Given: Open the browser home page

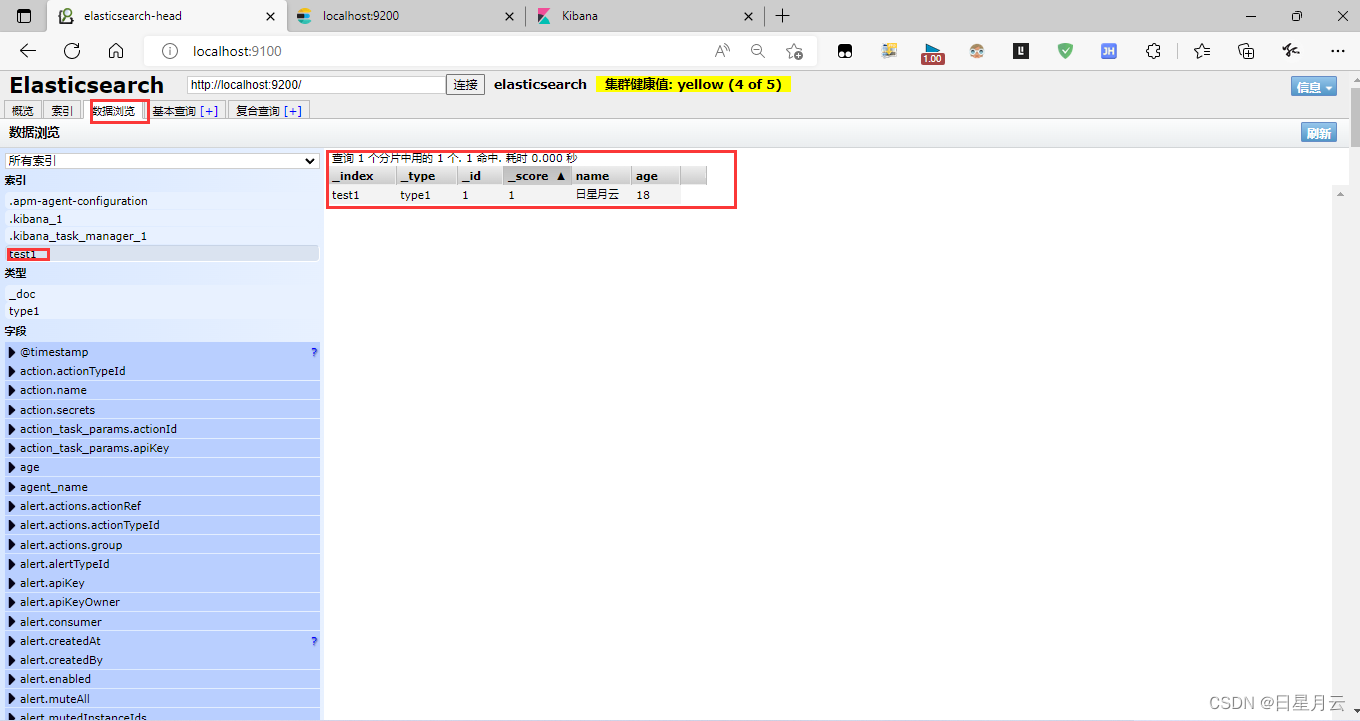Looking at the screenshot, I should coord(116,51).
